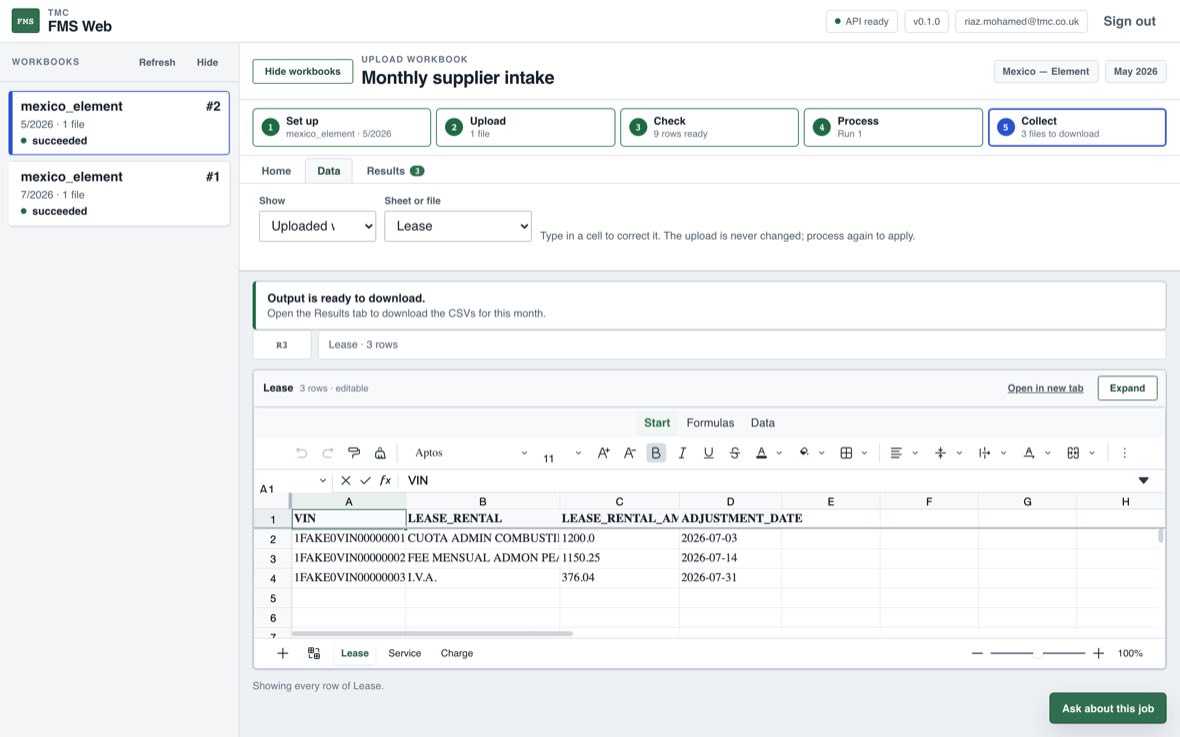
Task: Open the borders dropdown arrow
Action: [x=864, y=452]
